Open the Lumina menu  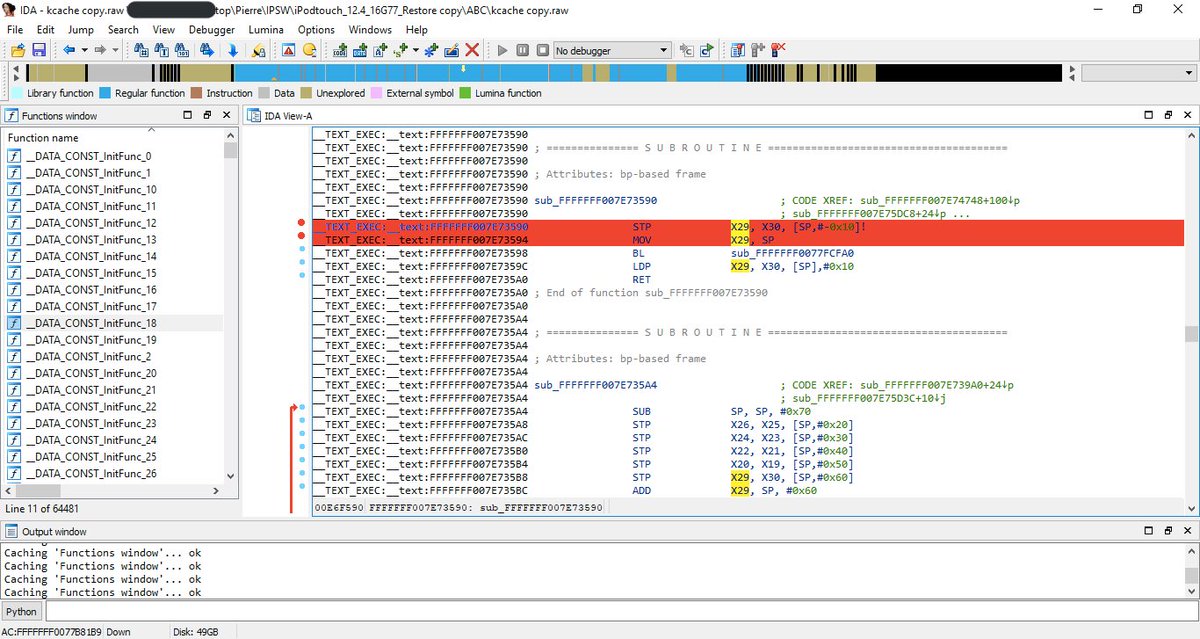pos(266,30)
